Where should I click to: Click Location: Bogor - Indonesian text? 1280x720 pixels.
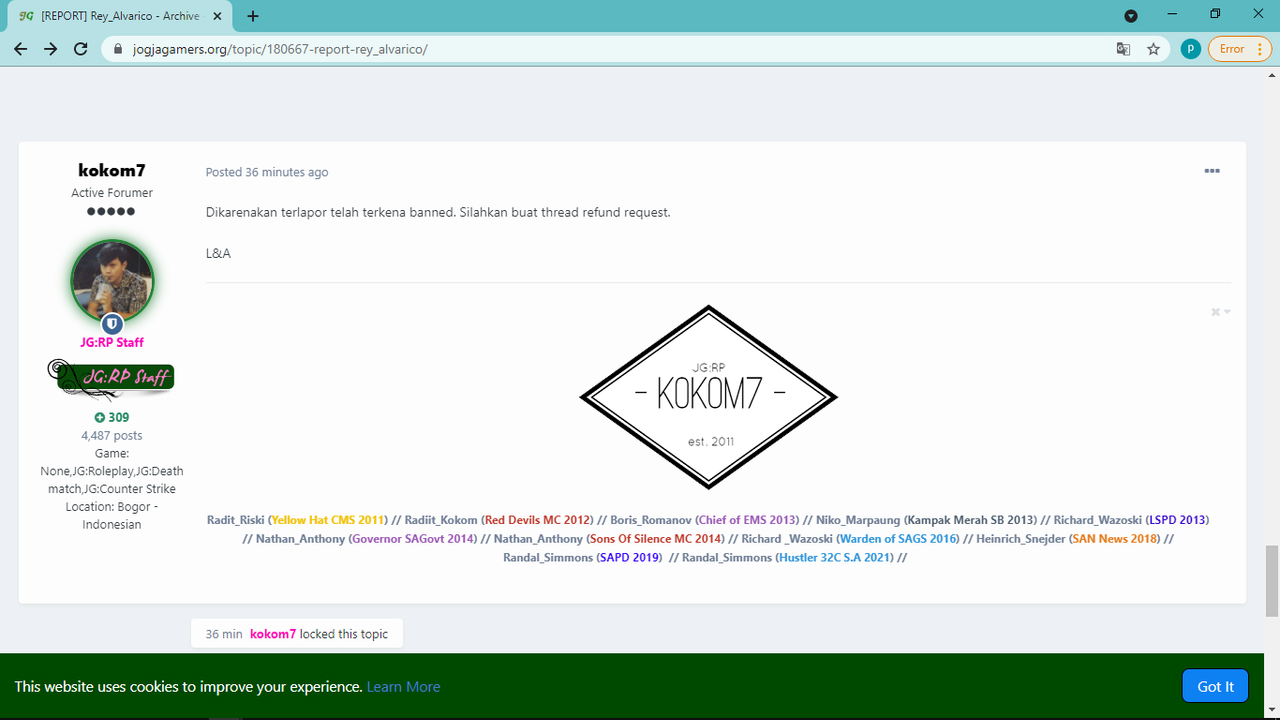[x=112, y=516]
